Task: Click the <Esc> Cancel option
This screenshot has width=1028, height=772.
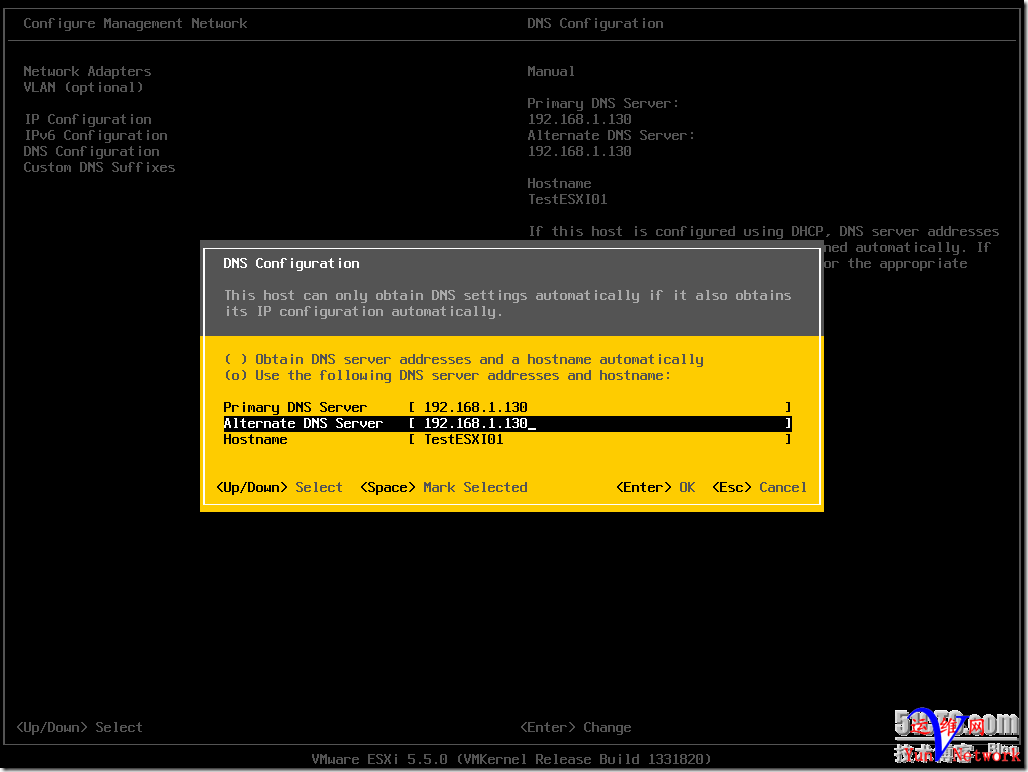Action: pyautogui.click(x=759, y=487)
